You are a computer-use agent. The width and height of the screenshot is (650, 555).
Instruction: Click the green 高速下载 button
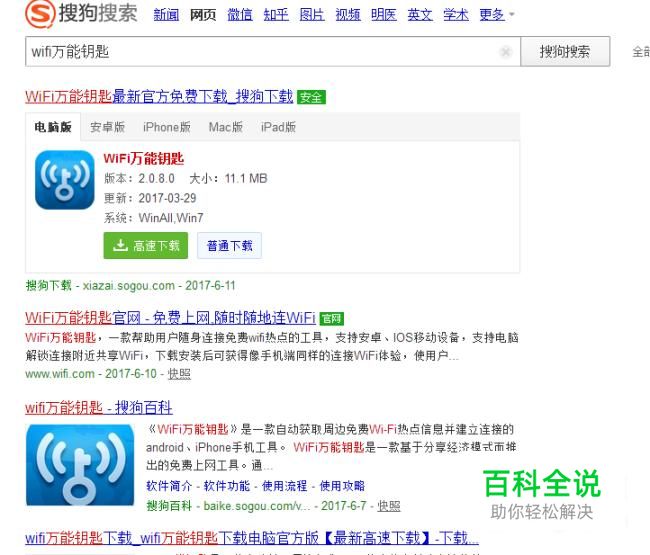146,246
